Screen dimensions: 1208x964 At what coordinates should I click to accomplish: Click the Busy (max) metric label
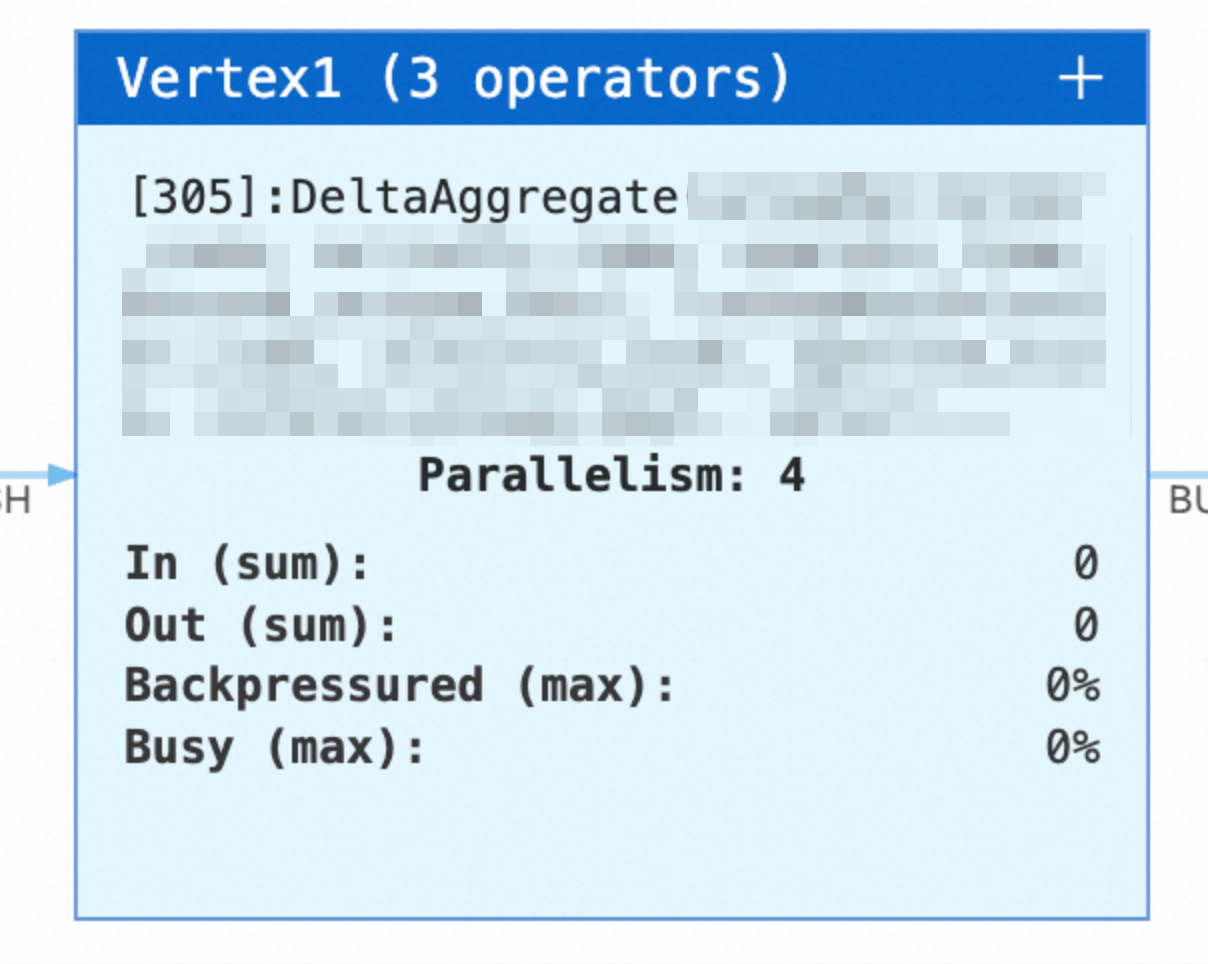click(275, 748)
